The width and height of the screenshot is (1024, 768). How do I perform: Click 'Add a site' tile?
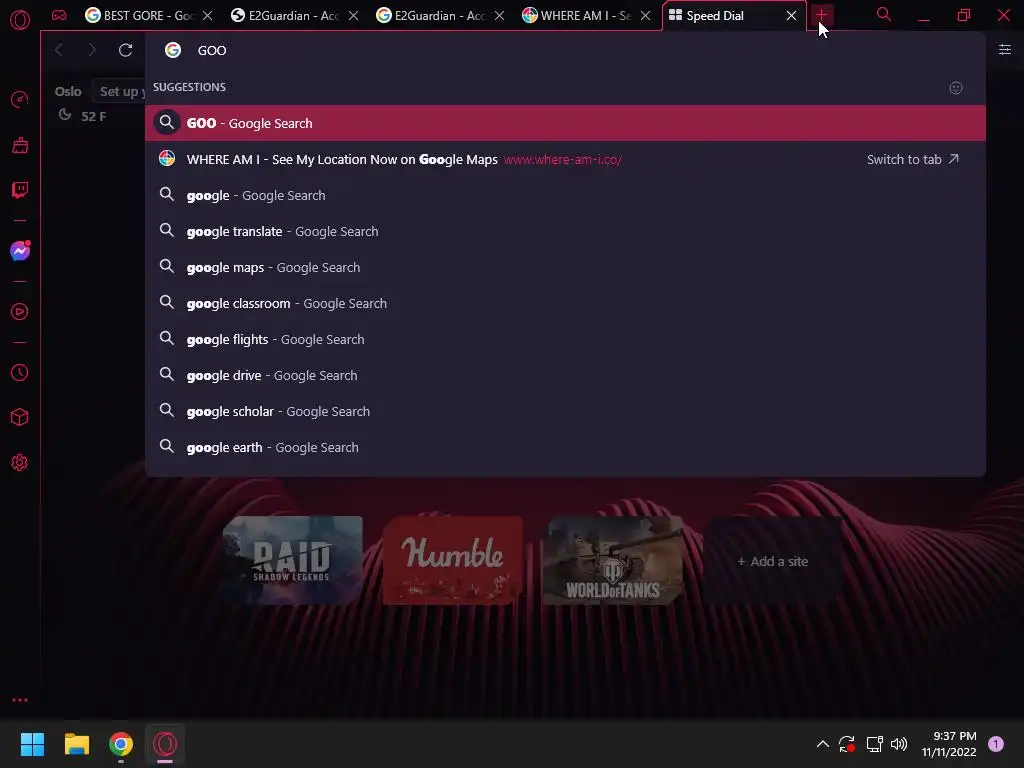tap(773, 560)
